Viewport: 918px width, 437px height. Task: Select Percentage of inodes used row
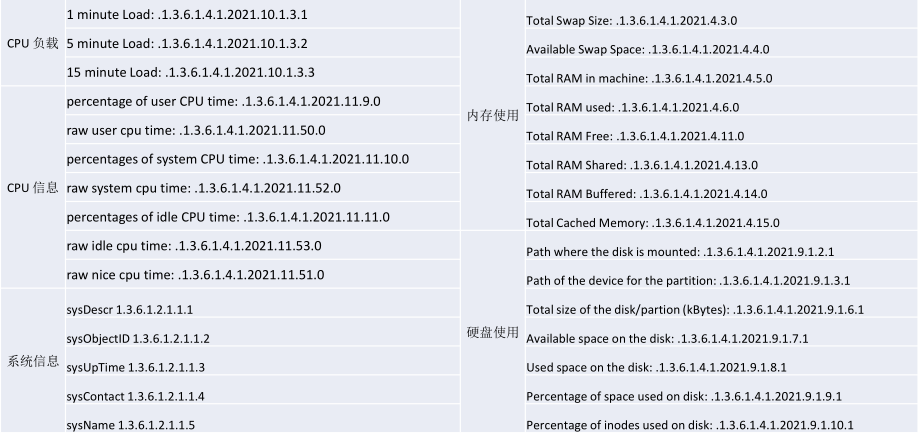click(x=688, y=425)
